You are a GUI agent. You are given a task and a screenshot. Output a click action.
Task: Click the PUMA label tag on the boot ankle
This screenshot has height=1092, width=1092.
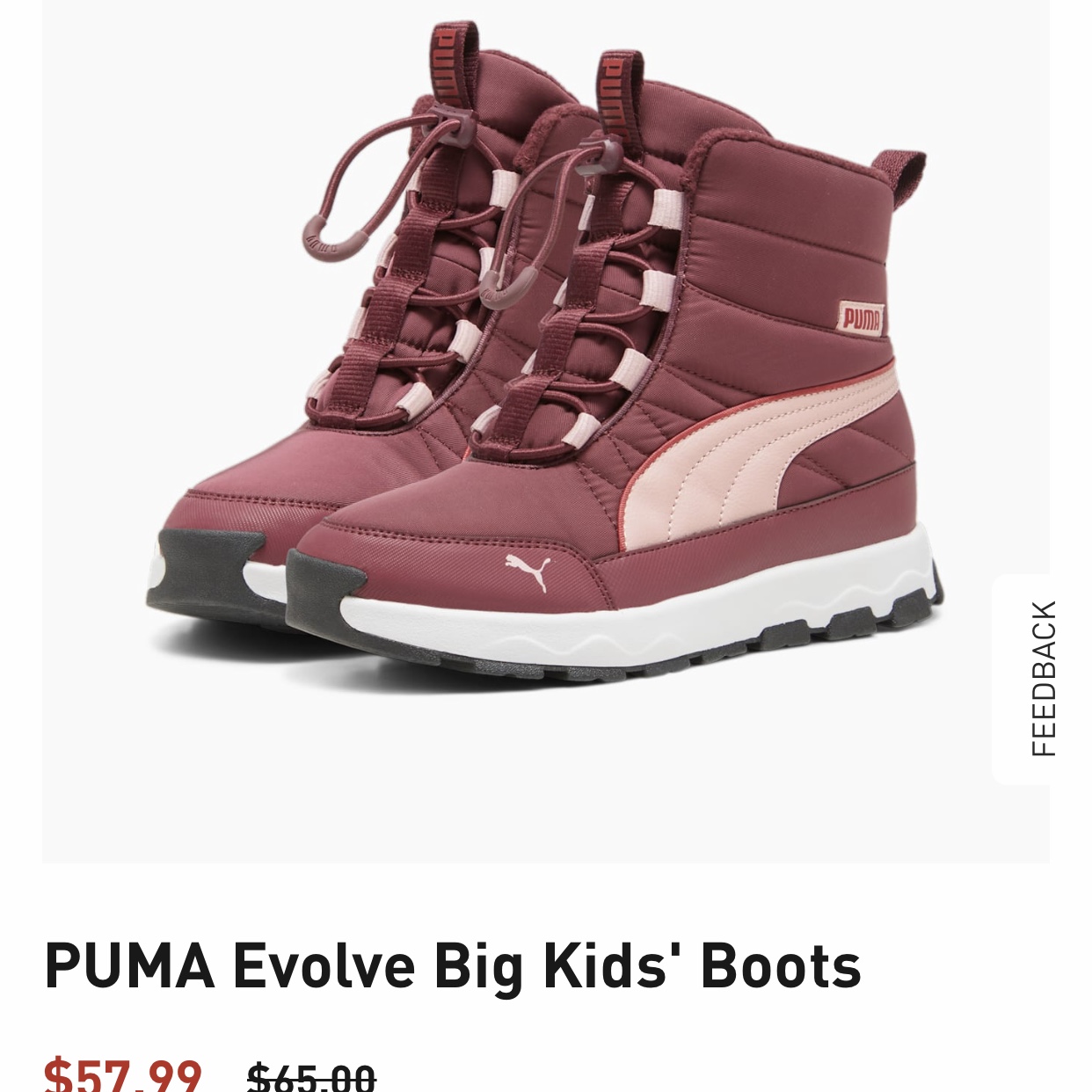click(x=860, y=317)
